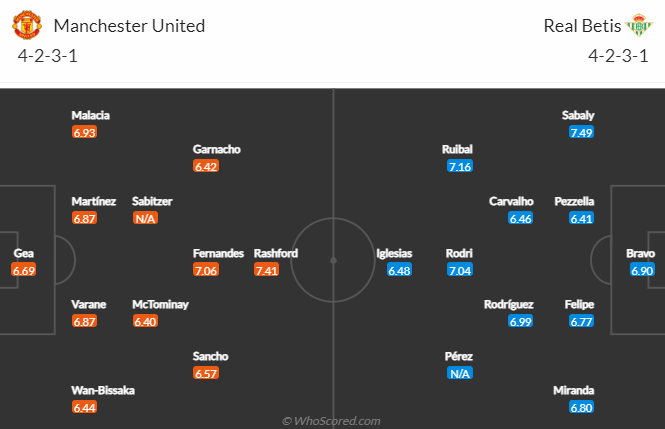Click Ruibal's 7.16 rating badge
665x429 pixels.
[x=460, y=166]
